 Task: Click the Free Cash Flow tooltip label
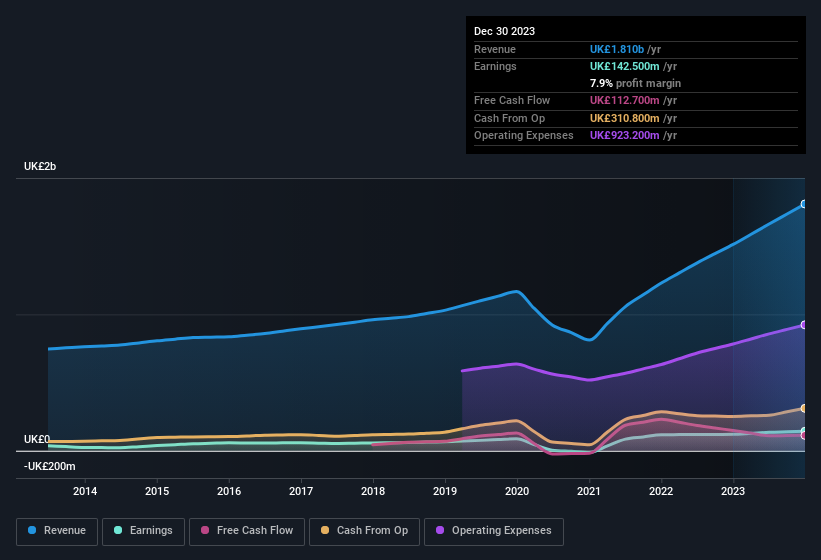(x=512, y=100)
